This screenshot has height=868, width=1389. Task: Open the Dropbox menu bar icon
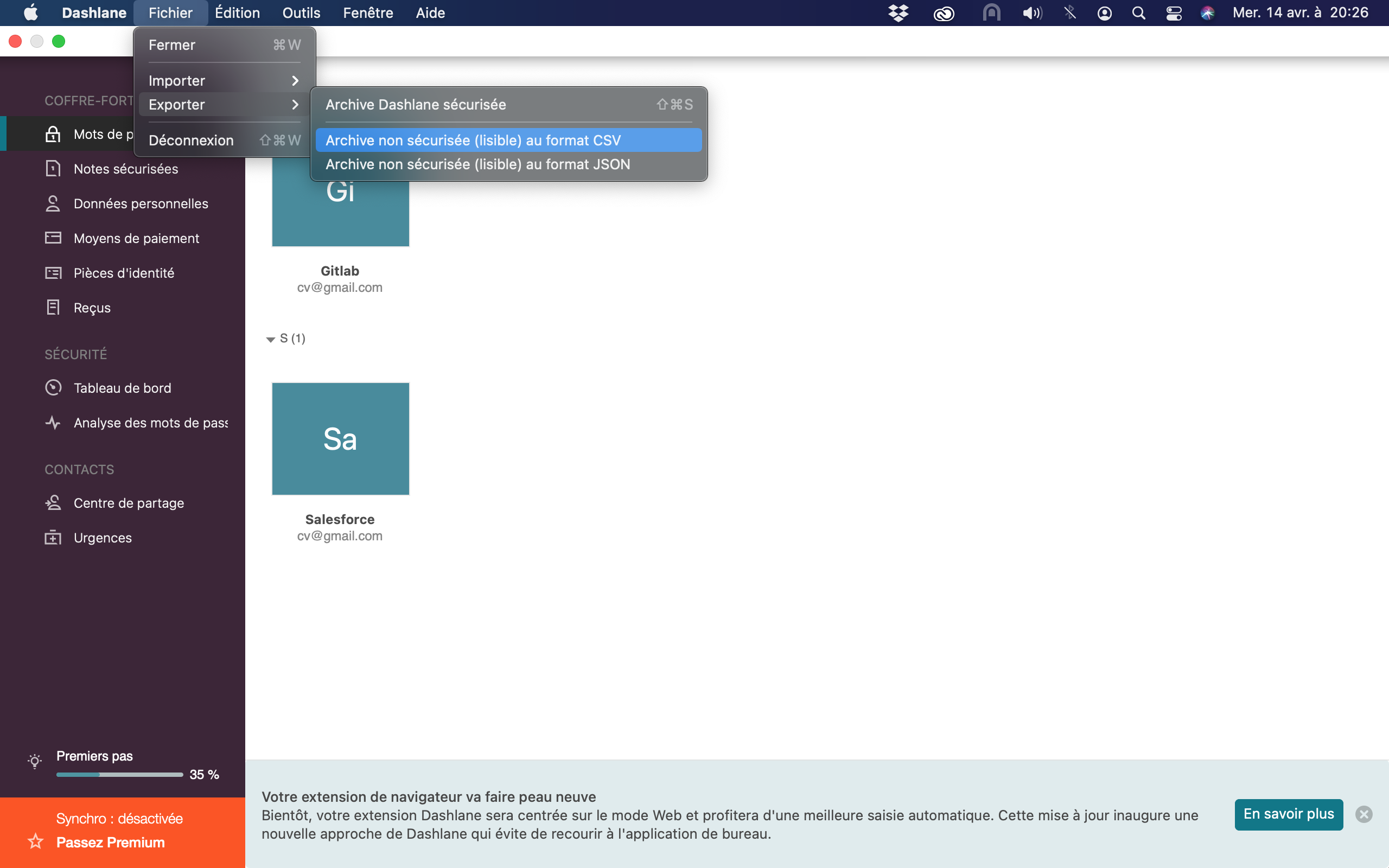pyautogui.click(x=899, y=12)
